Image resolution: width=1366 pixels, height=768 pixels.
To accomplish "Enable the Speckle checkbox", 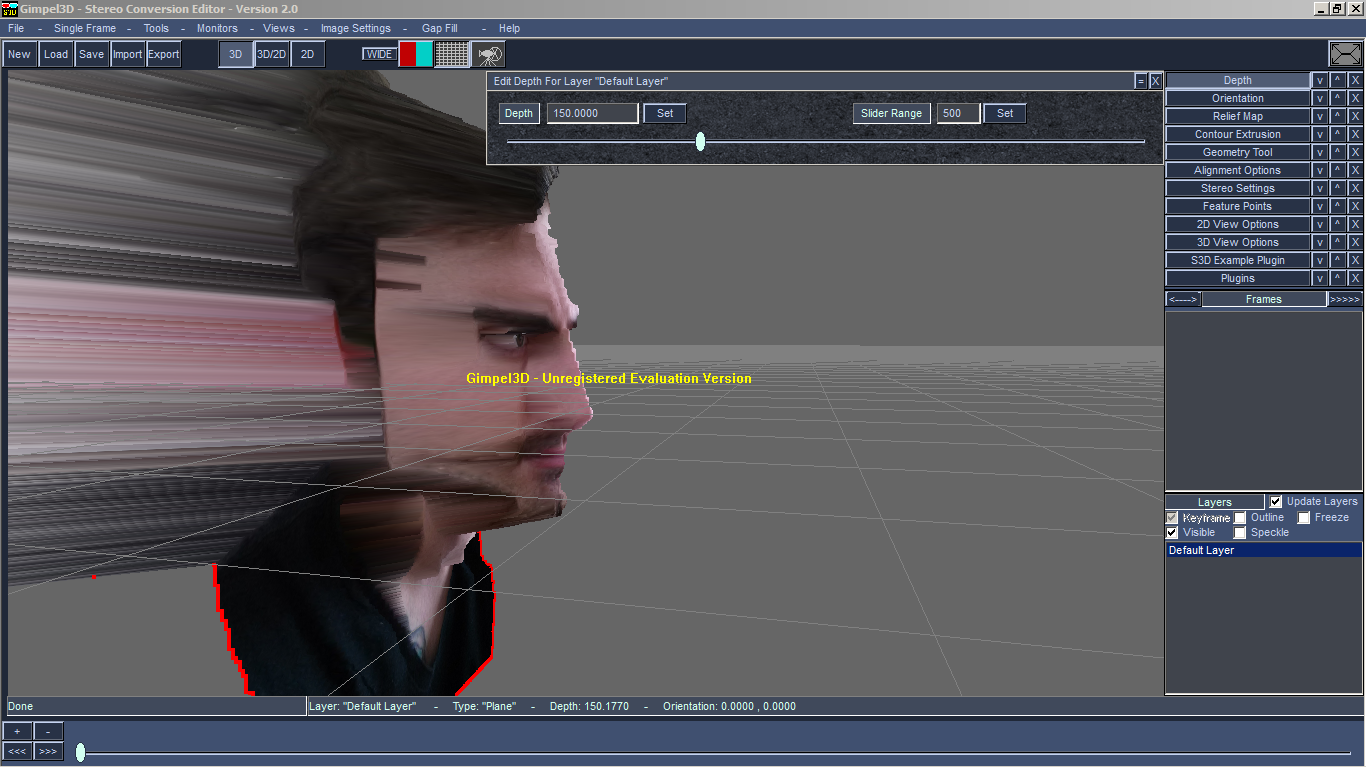I will click(x=1240, y=533).
